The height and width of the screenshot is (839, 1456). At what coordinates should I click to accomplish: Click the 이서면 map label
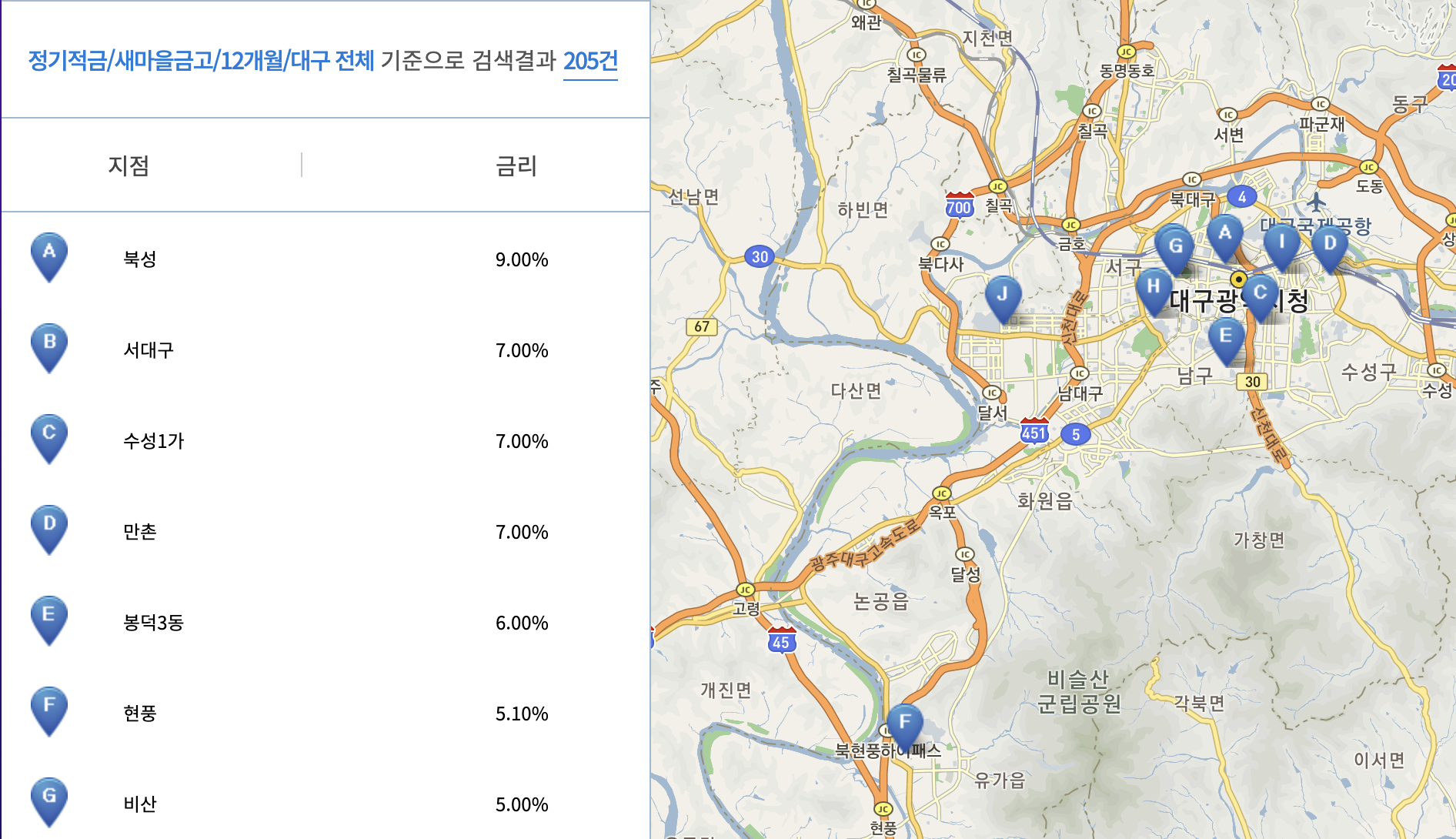coord(1380,760)
